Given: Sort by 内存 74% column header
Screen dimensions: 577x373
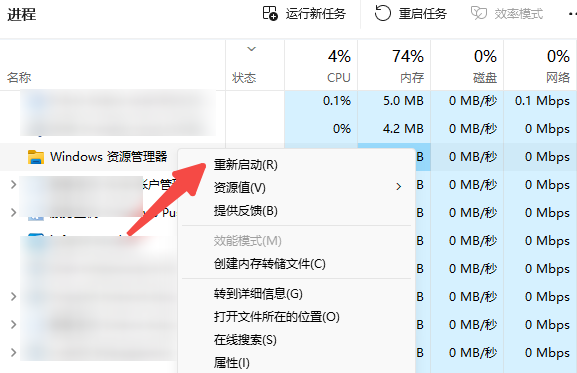Looking at the screenshot, I should (x=394, y=65).
